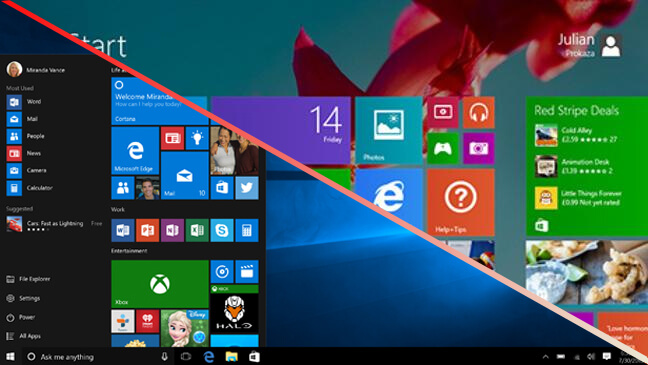Open the Disney Frozen tile
This screenshot has width=648, height=365.
pyautogui.click(x=185, y=328)
